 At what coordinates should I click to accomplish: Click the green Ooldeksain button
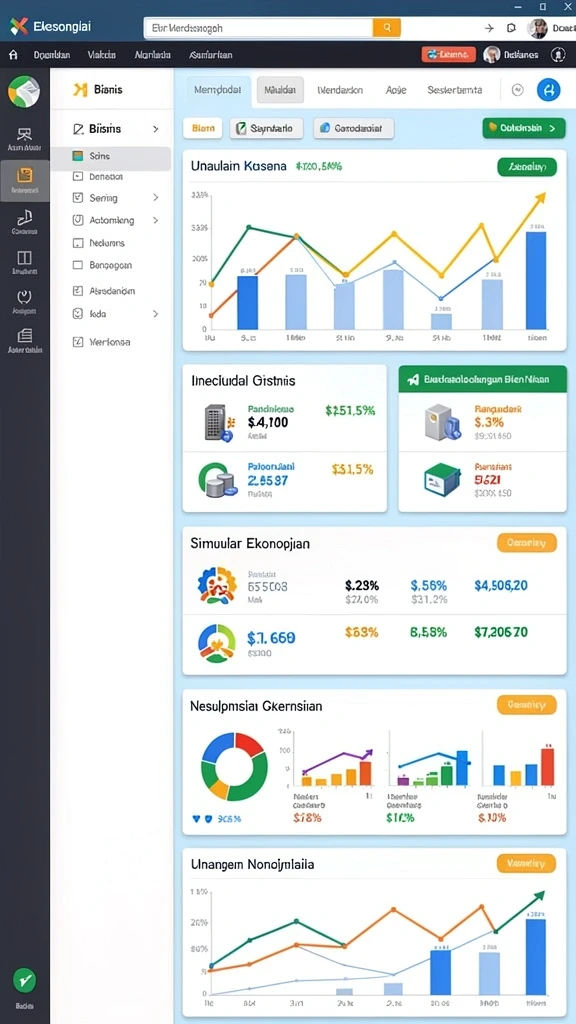pos(524,129)
